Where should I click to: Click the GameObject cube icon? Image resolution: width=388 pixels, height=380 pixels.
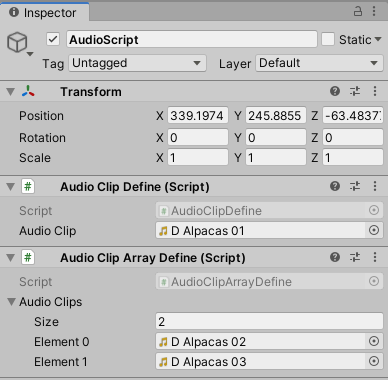(17, 43)
